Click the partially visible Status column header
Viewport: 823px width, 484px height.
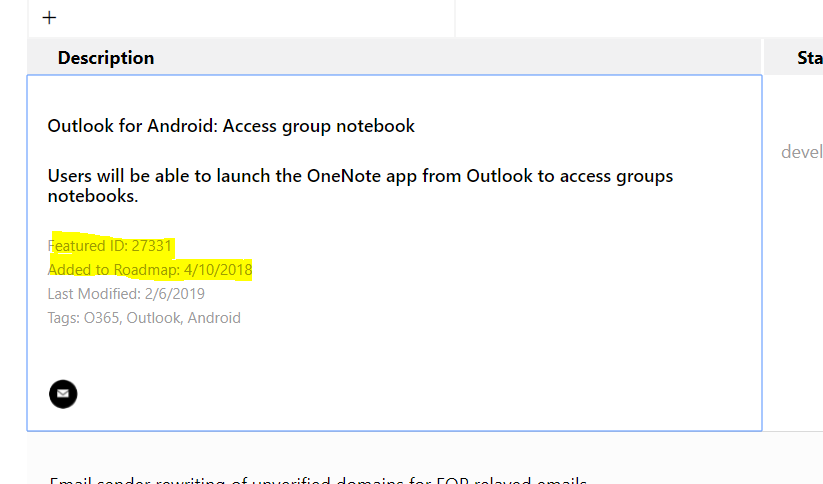[x=808, y=58]
